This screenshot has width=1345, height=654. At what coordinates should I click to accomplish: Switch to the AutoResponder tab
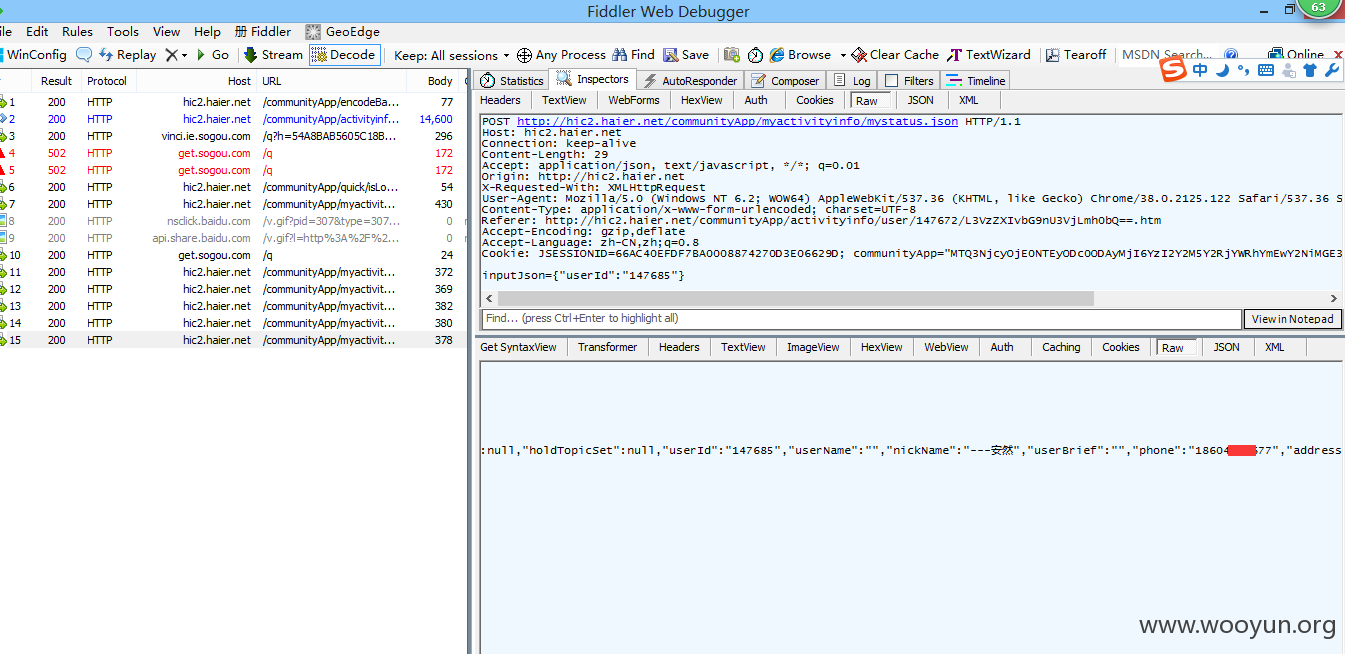point(690,81)
